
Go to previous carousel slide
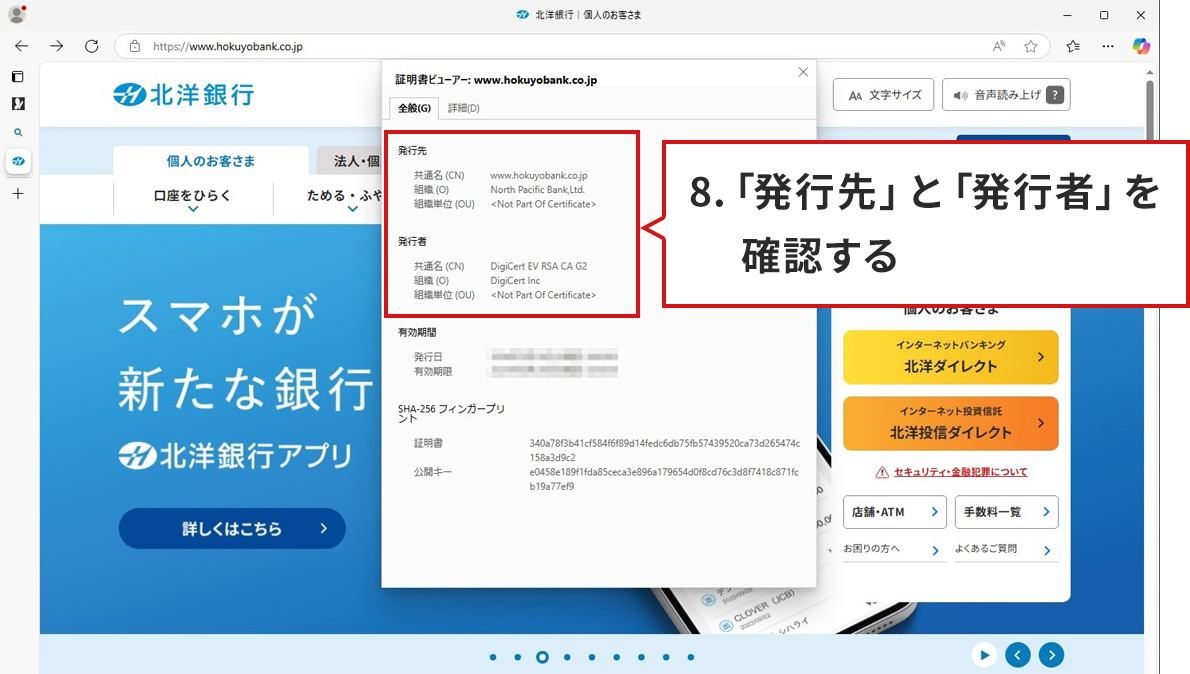(x=1018, y=655)
